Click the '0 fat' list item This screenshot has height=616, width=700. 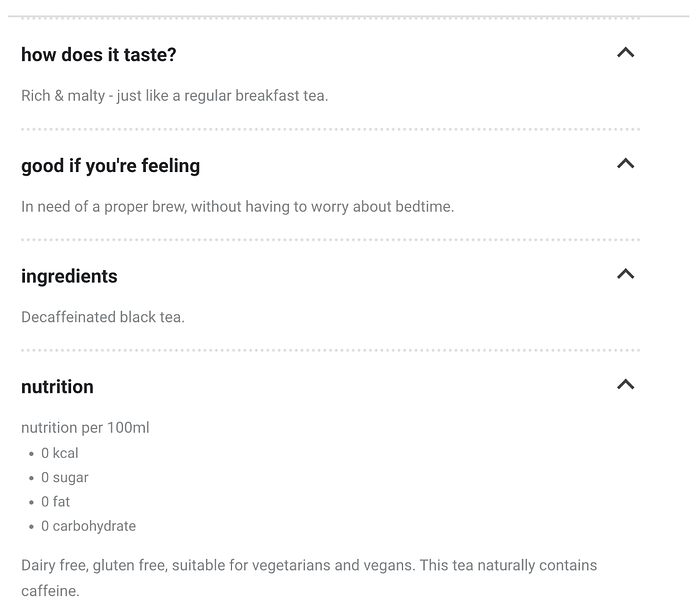(x=55, y=502)
